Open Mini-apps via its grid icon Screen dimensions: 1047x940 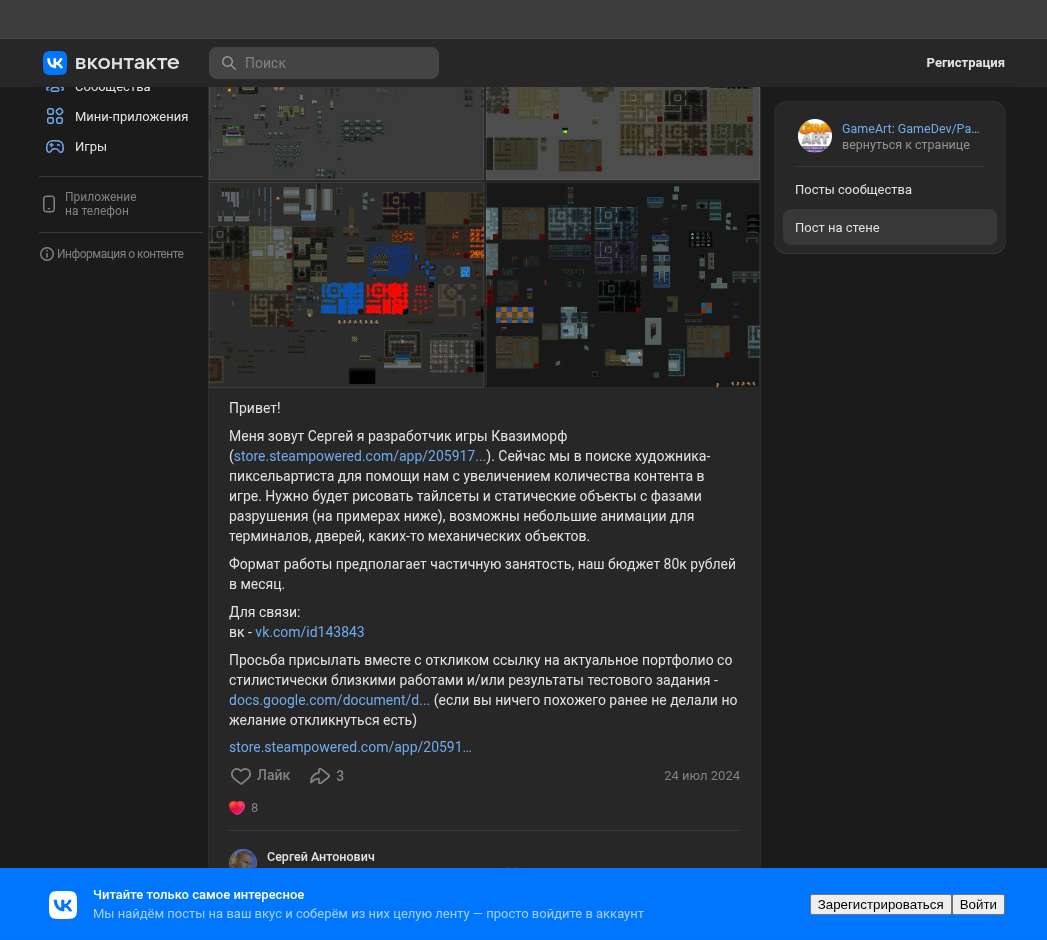pos(55,116)
